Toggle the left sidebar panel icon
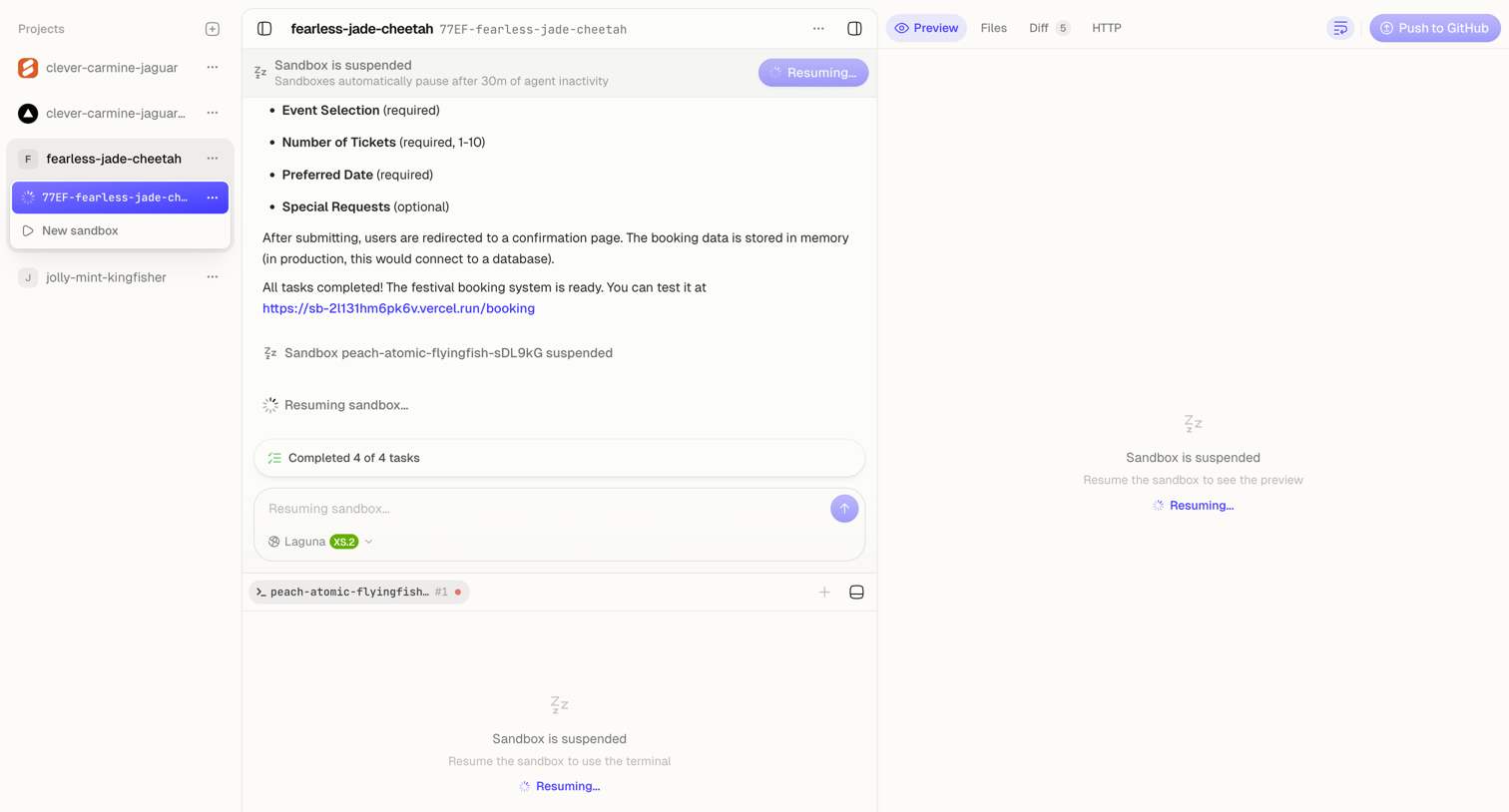 coord(264,29)
